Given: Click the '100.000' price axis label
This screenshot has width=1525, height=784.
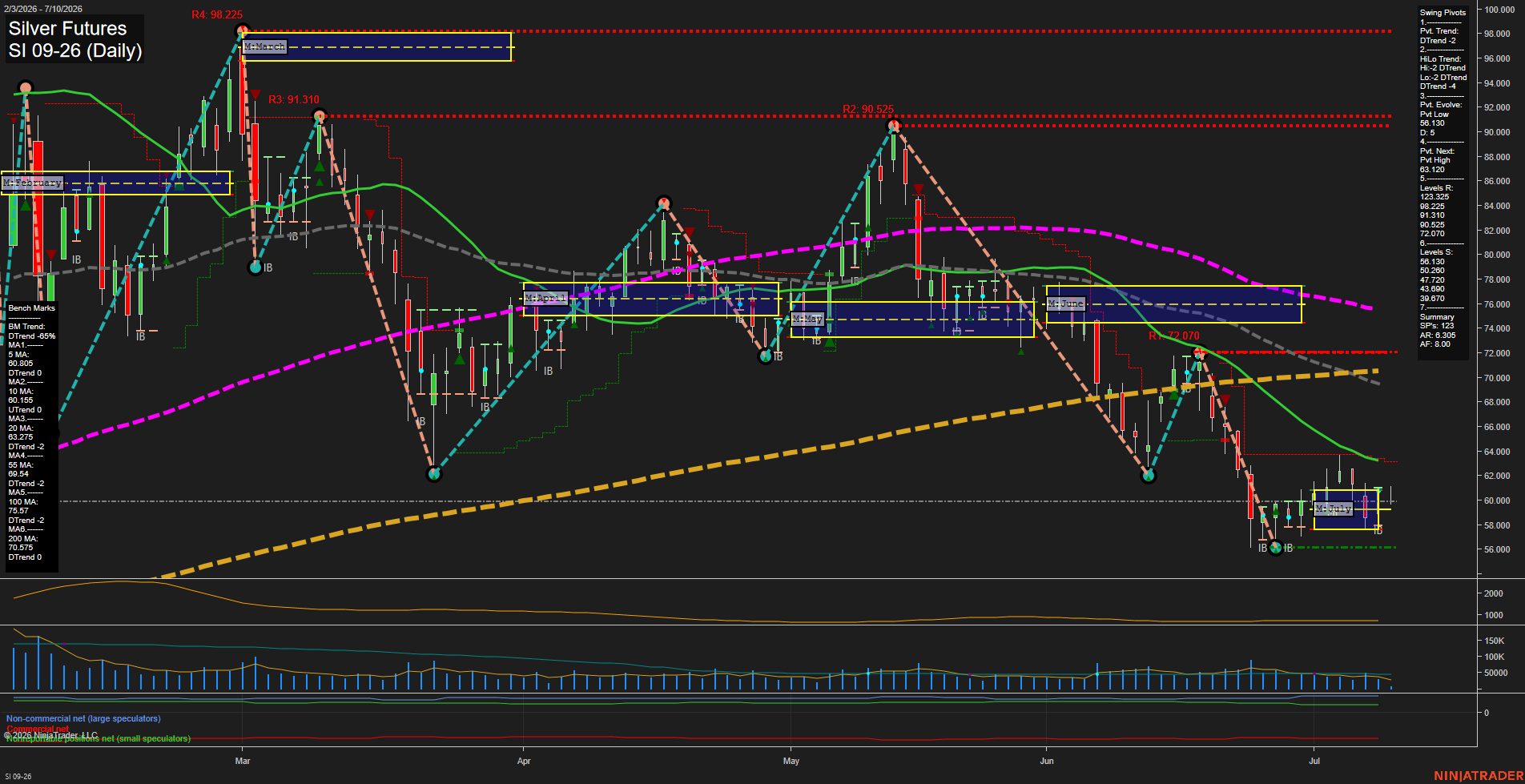Looking at the screenshot, I should click(x=1499, y=10).
